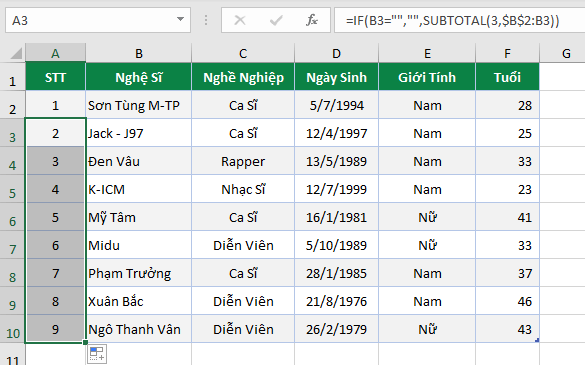Click the birth date 5/7/1994 cell
Screen dimensions: 585x365
337,105
